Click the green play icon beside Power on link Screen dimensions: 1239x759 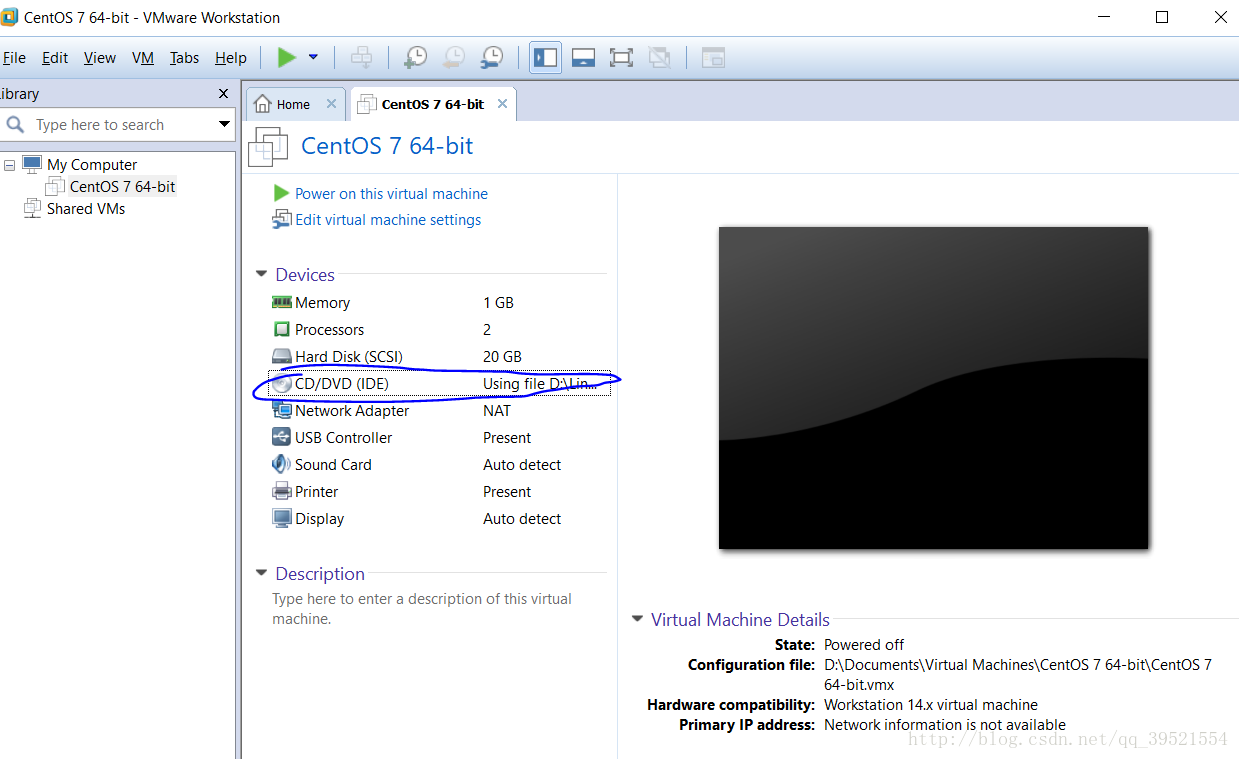point(281,193)
